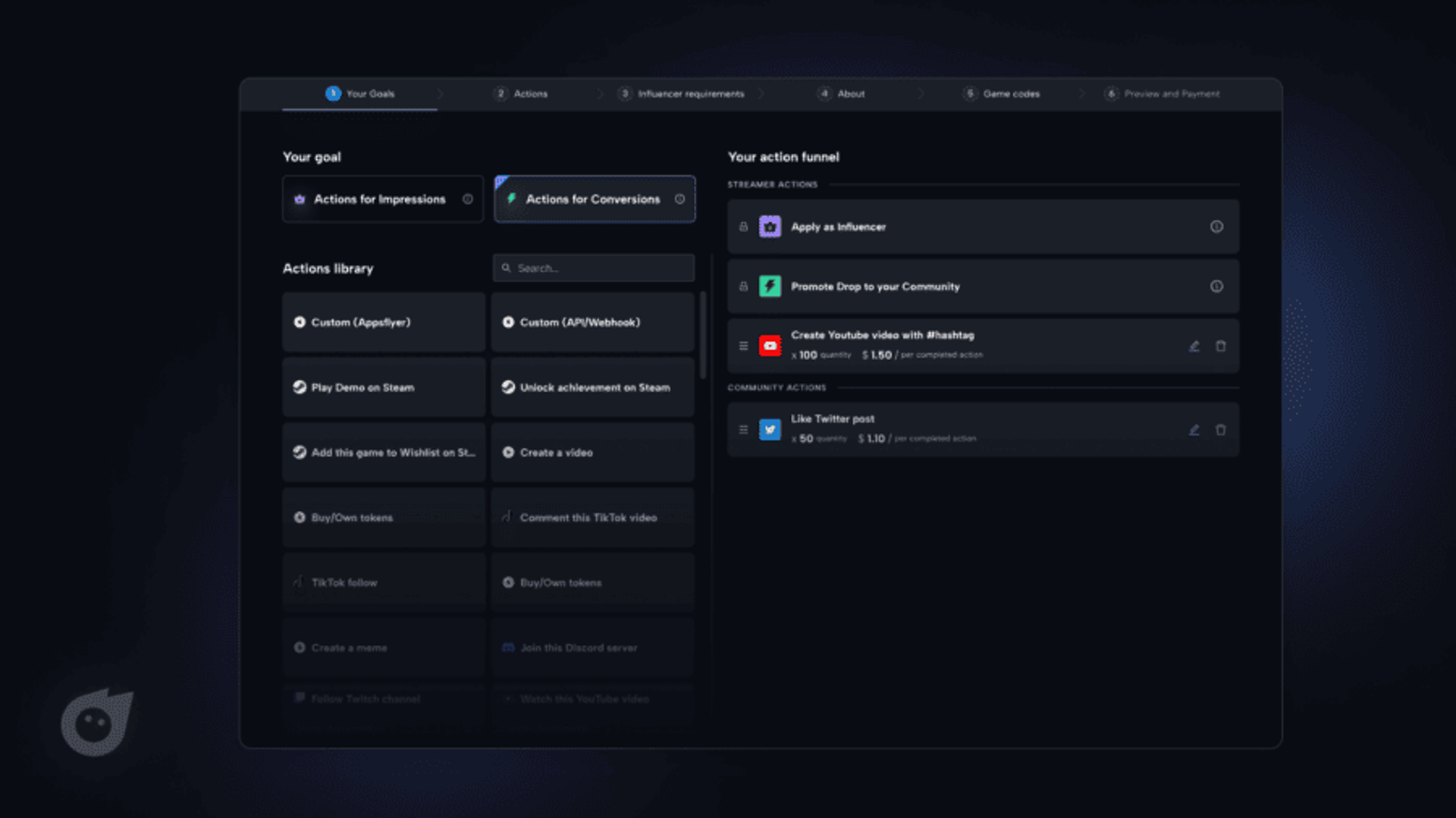Click the Twitter icon in funnel
Viewport: 1456px width, 818px height.
(x=770, y=430)
